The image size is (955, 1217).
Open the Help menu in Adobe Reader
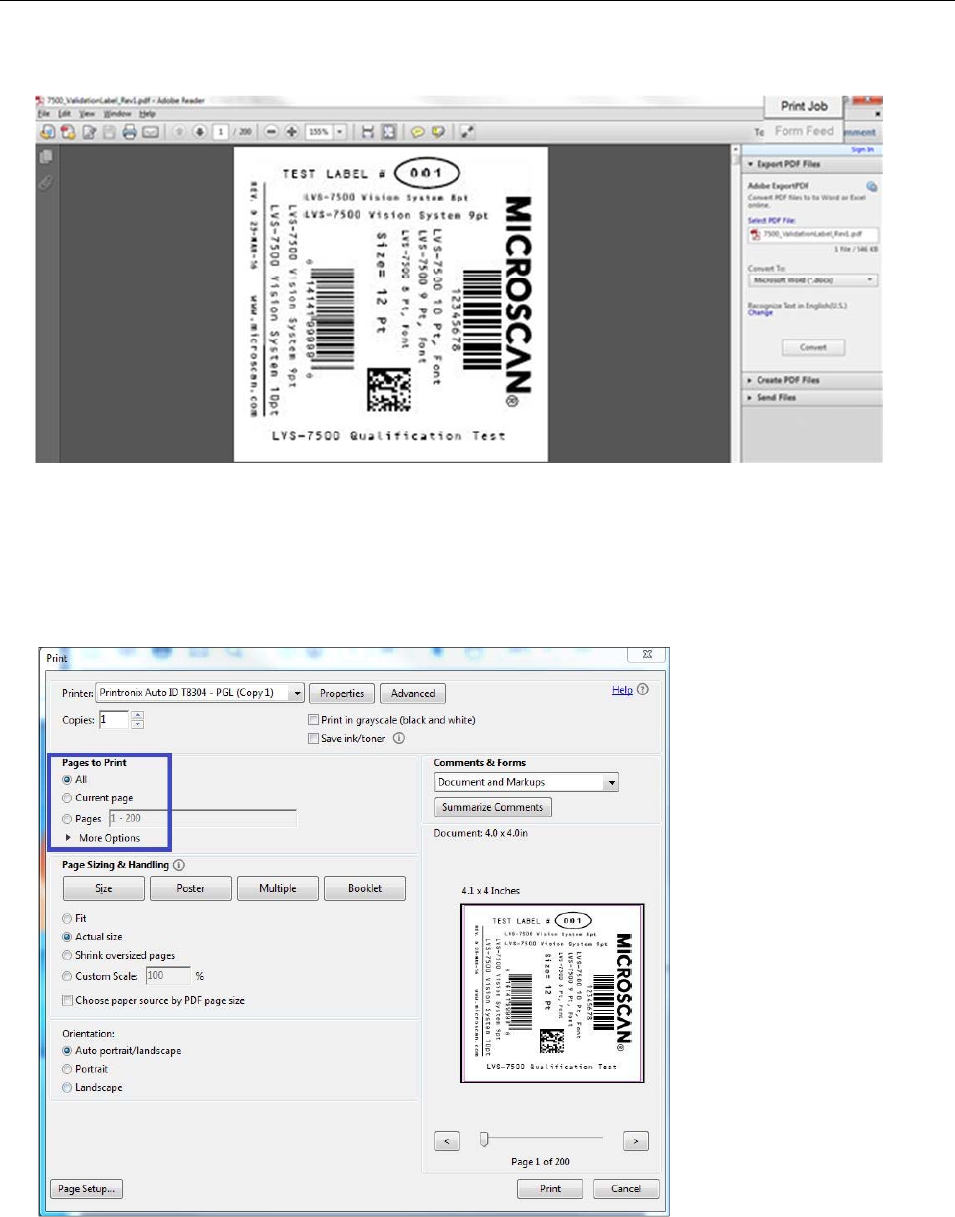click(x=148, y=114)
